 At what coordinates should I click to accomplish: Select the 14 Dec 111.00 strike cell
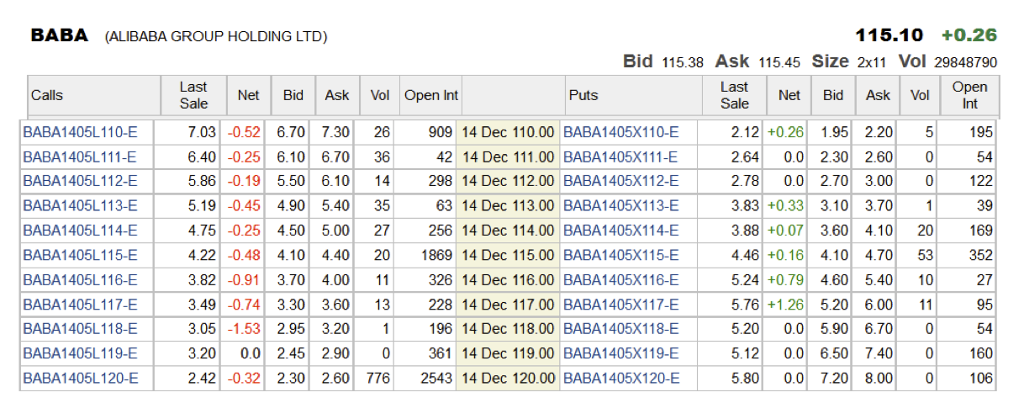point(508,157)
